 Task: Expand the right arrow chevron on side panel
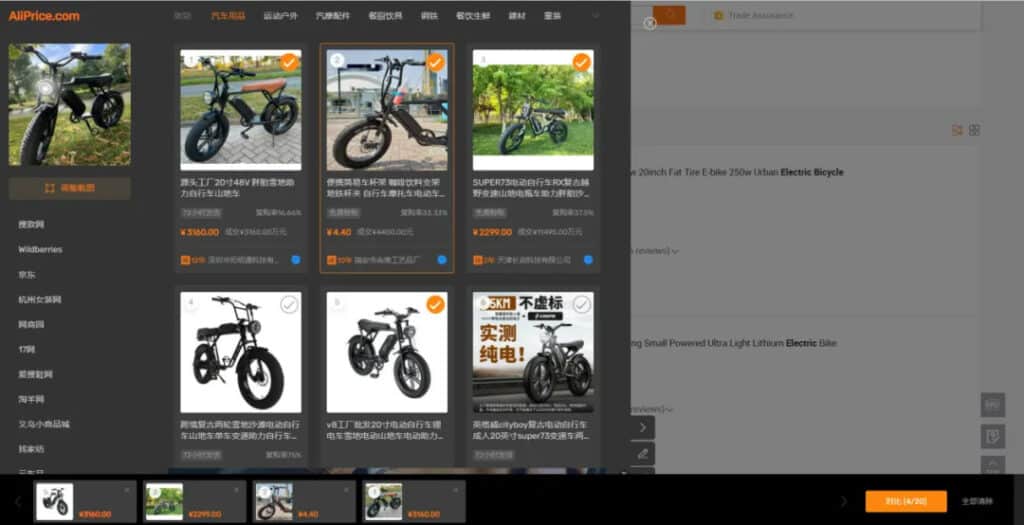click(x=643, y=427)
